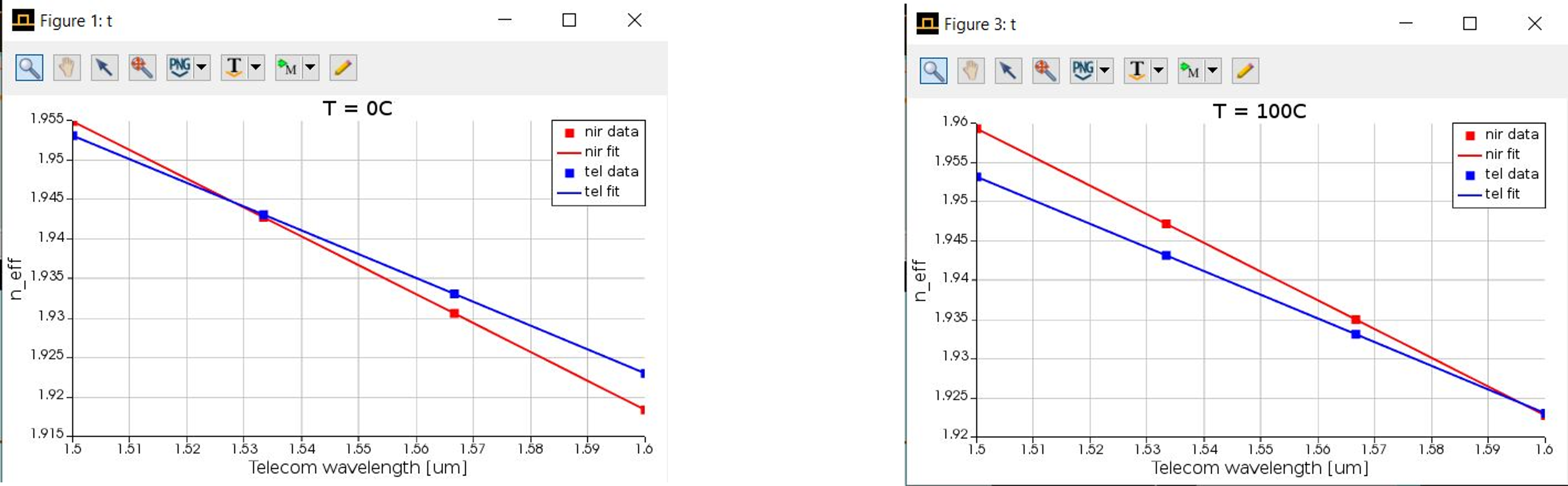The width and height of the screenshot is (1568, 486).
Task: Toggle the pan tool on in Figure 3
Action: pos(970,70)
